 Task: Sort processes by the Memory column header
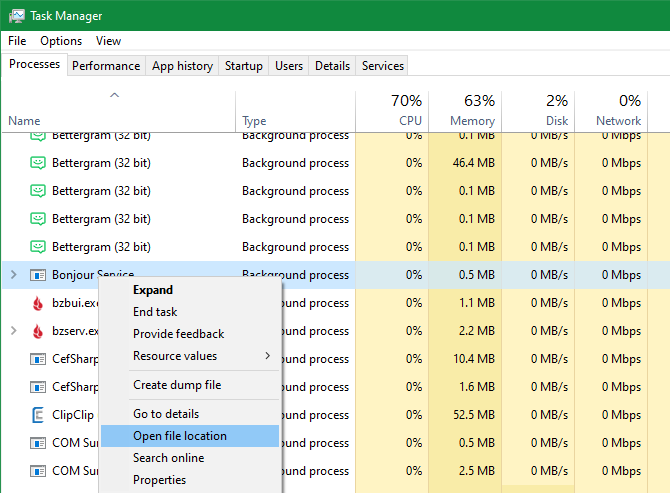pos(465,110)
